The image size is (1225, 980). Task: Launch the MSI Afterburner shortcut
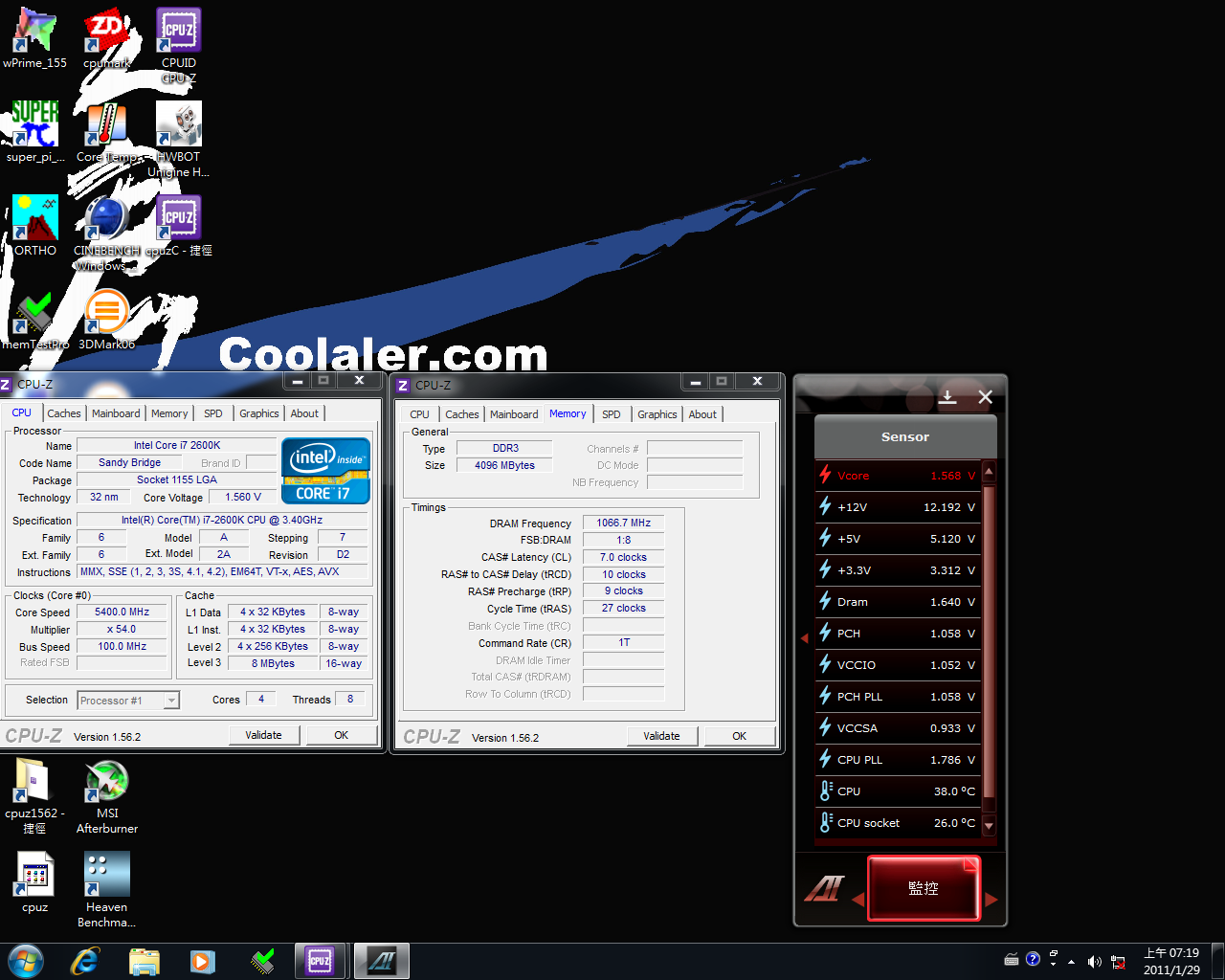pyautogui.click(x=106, y=794)
